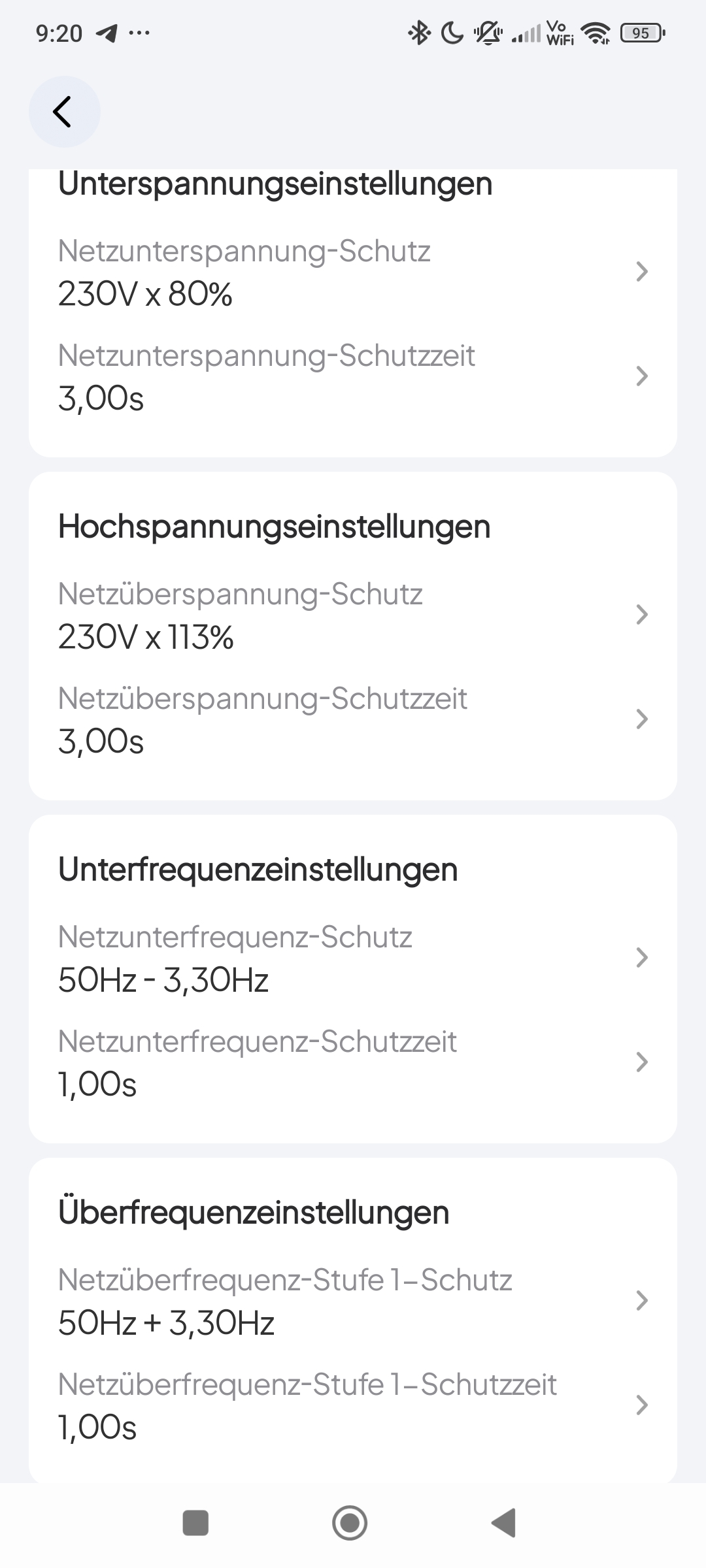Open Netzunterspannung-Schutz chevron
The width and height of the screenshot is (706, 1568).
[641, 272]
